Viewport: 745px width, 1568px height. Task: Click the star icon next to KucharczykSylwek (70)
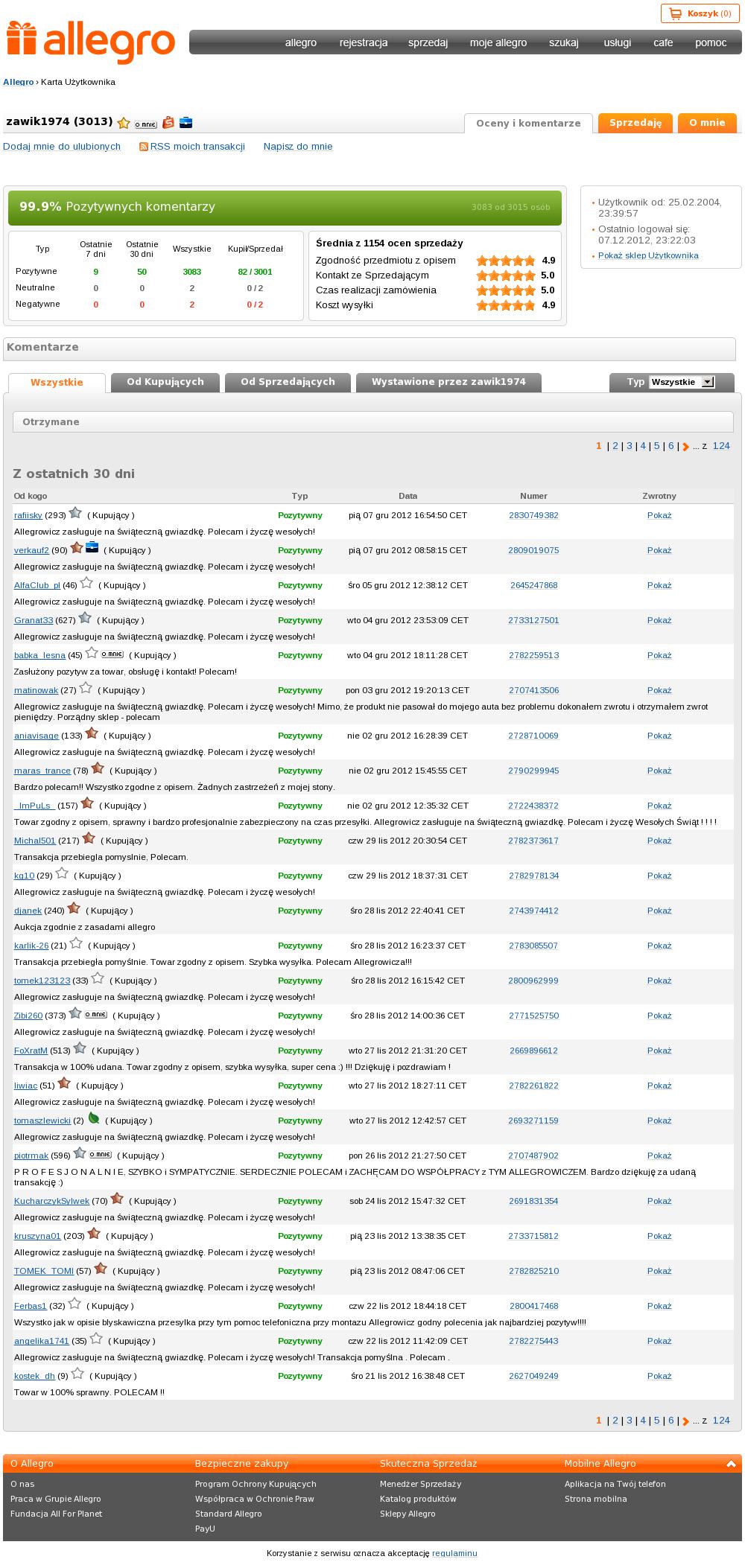click(117, 1199)
